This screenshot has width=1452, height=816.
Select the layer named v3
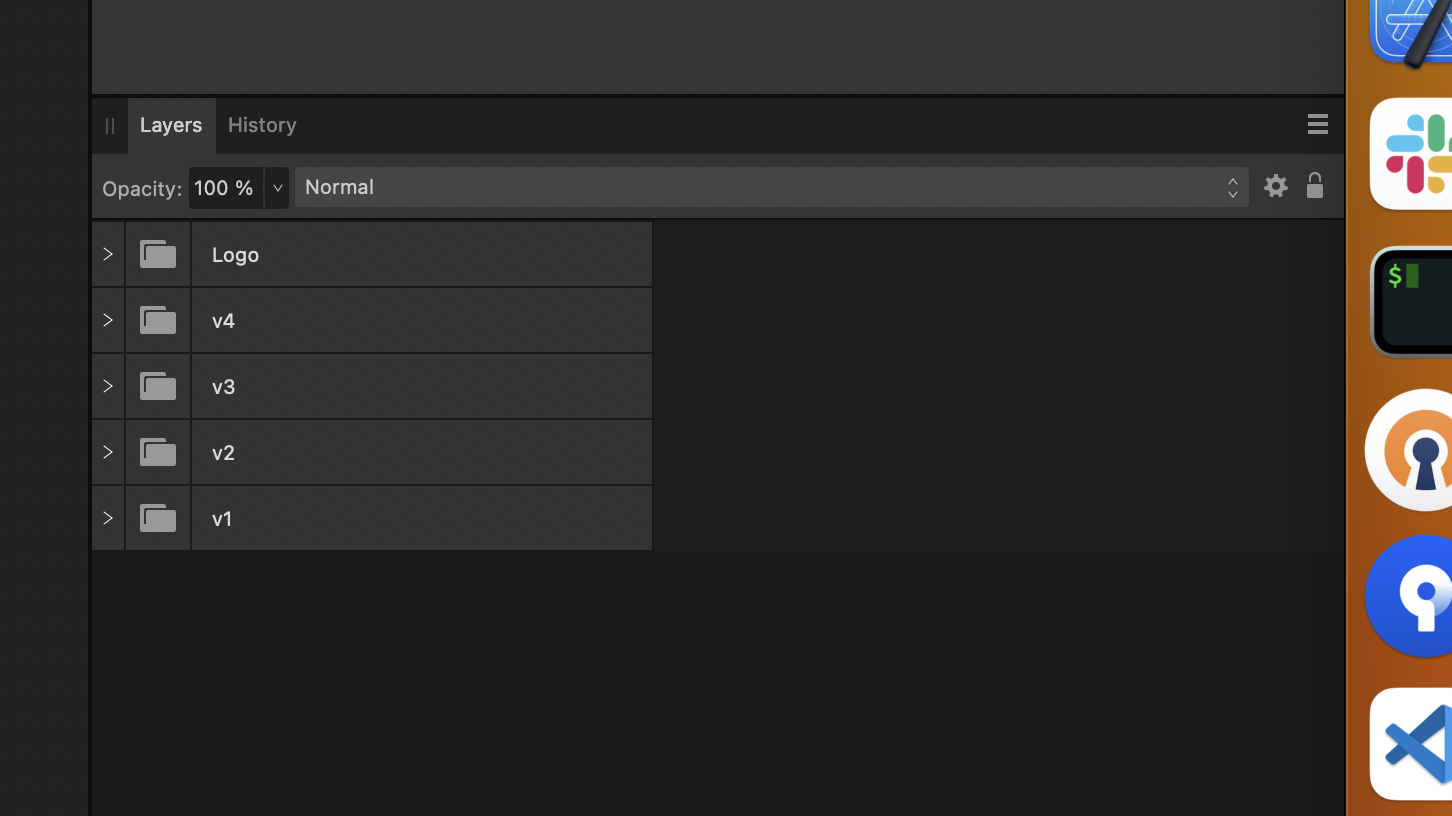coord(421,386)
